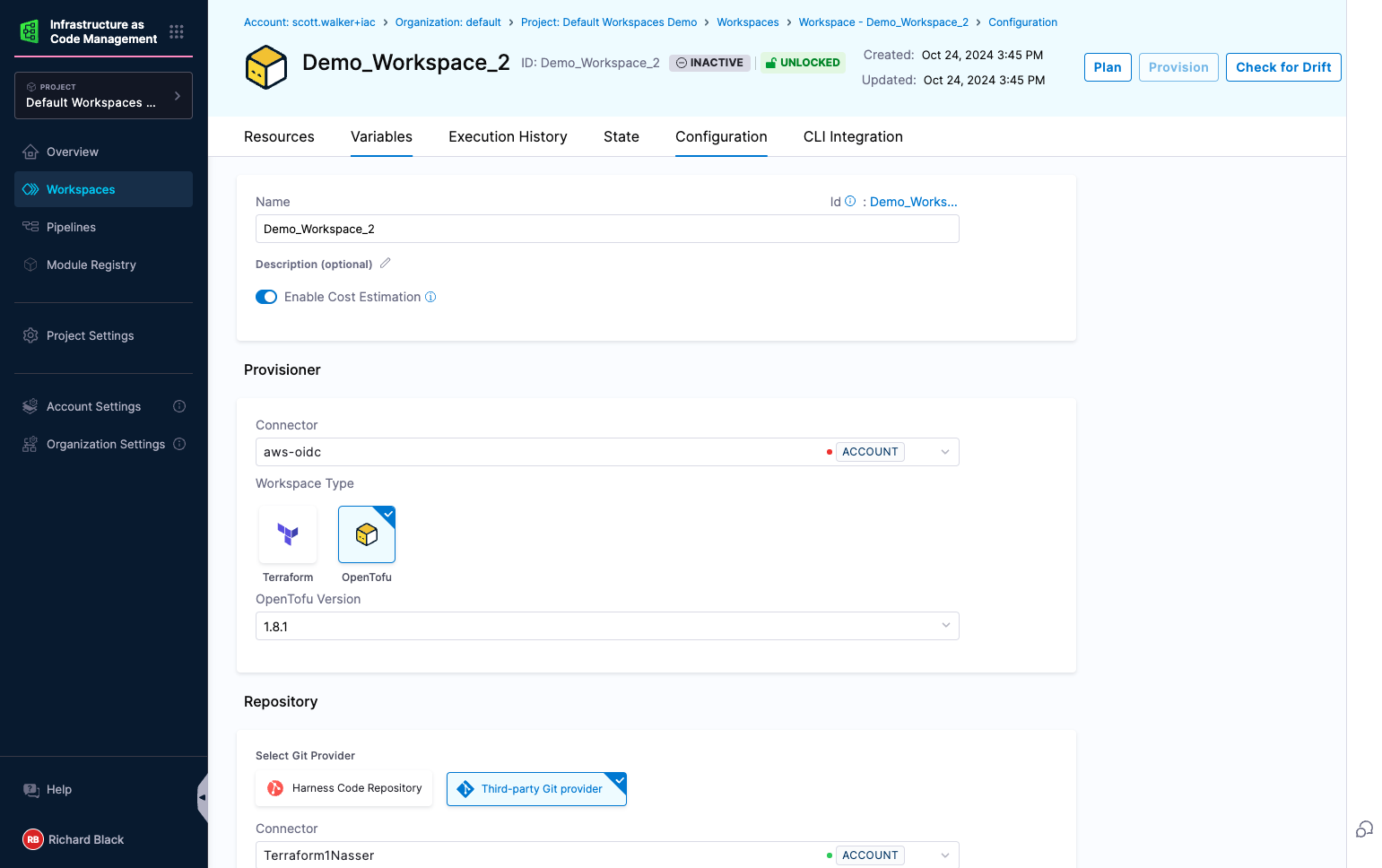
Task: Click the Infrastructure as Code Management logo
Action: tap(30, 31)
